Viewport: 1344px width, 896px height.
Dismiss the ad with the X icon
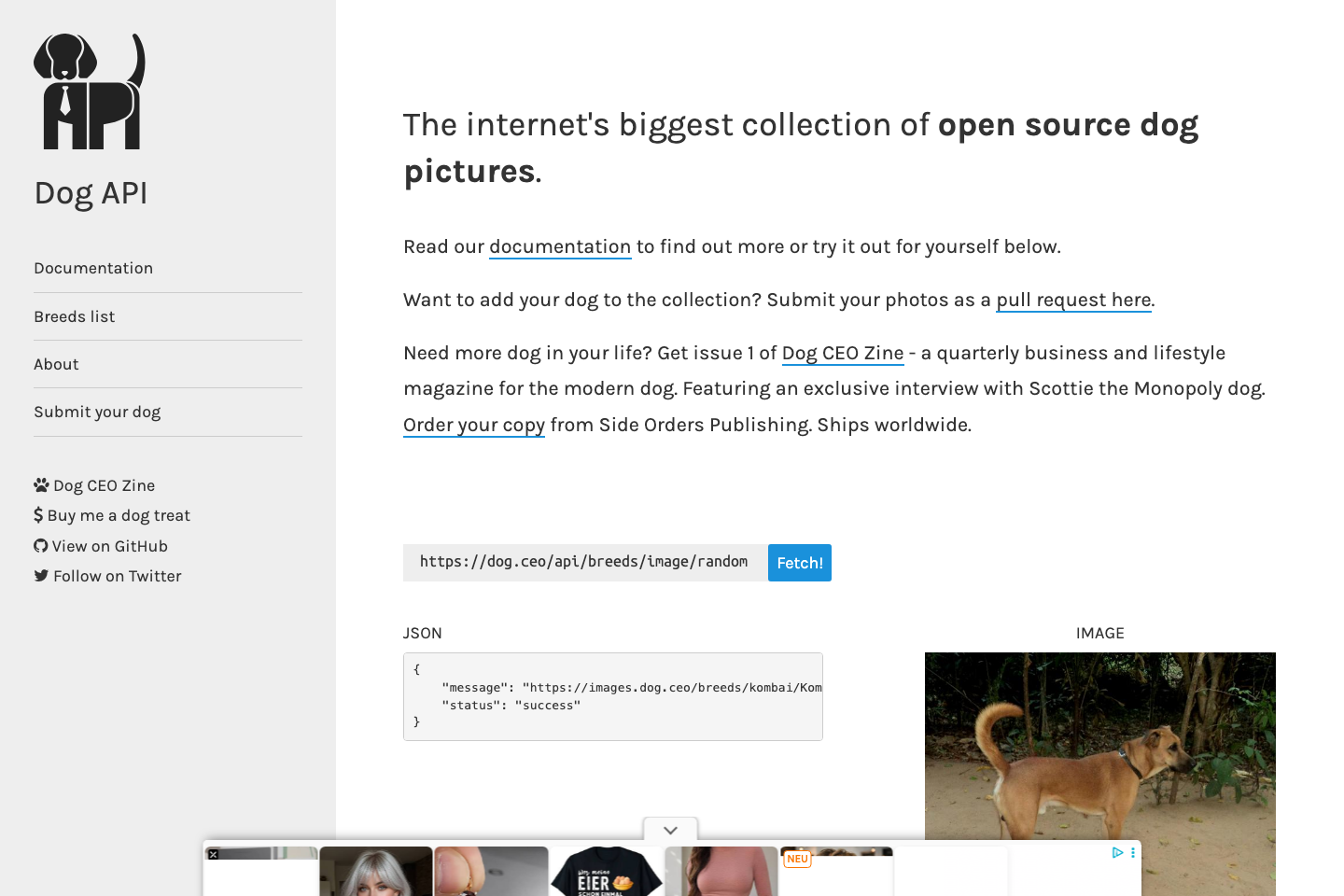(215, 854)
